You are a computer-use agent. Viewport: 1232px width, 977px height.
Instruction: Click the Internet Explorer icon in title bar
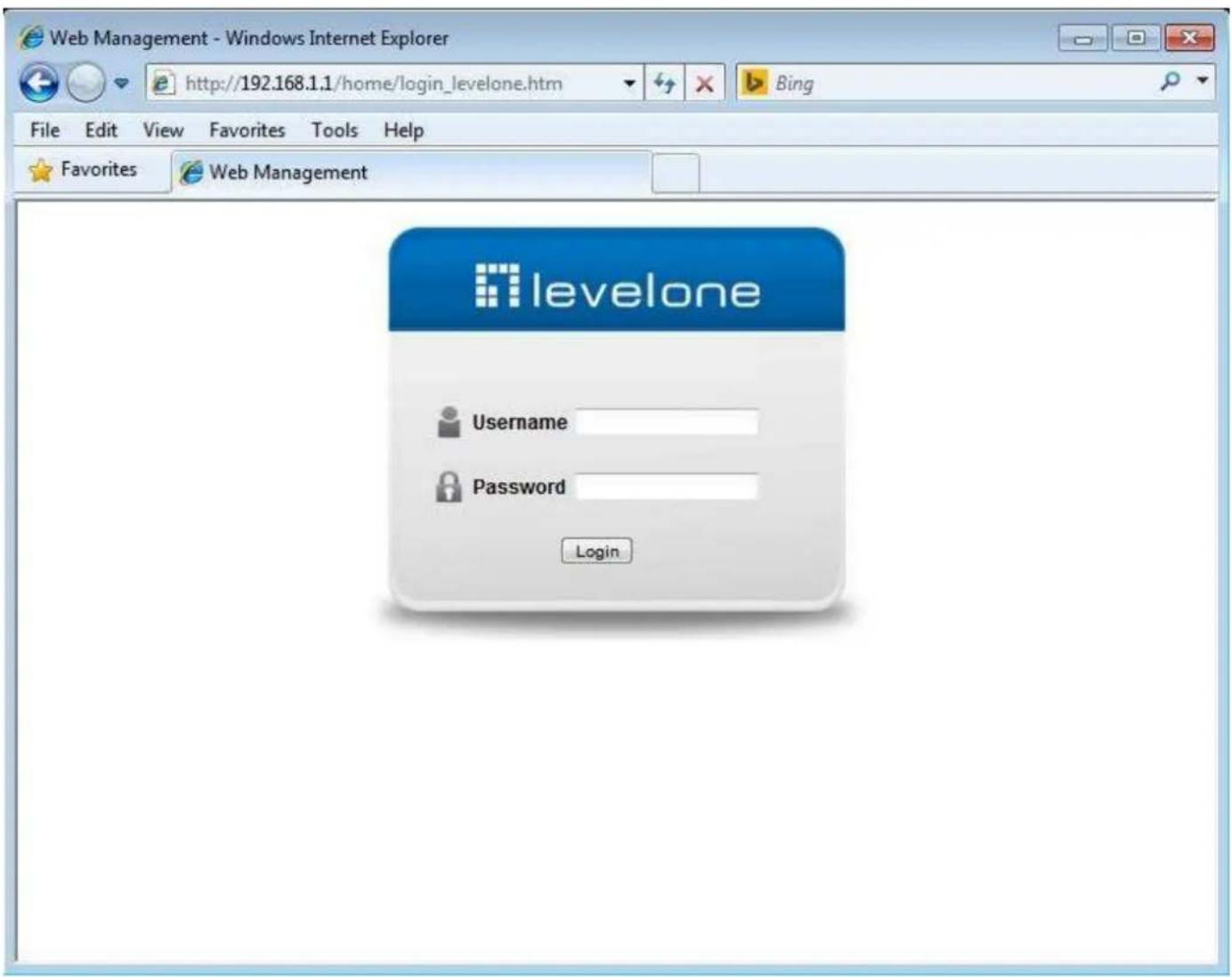tap(31, 37)
